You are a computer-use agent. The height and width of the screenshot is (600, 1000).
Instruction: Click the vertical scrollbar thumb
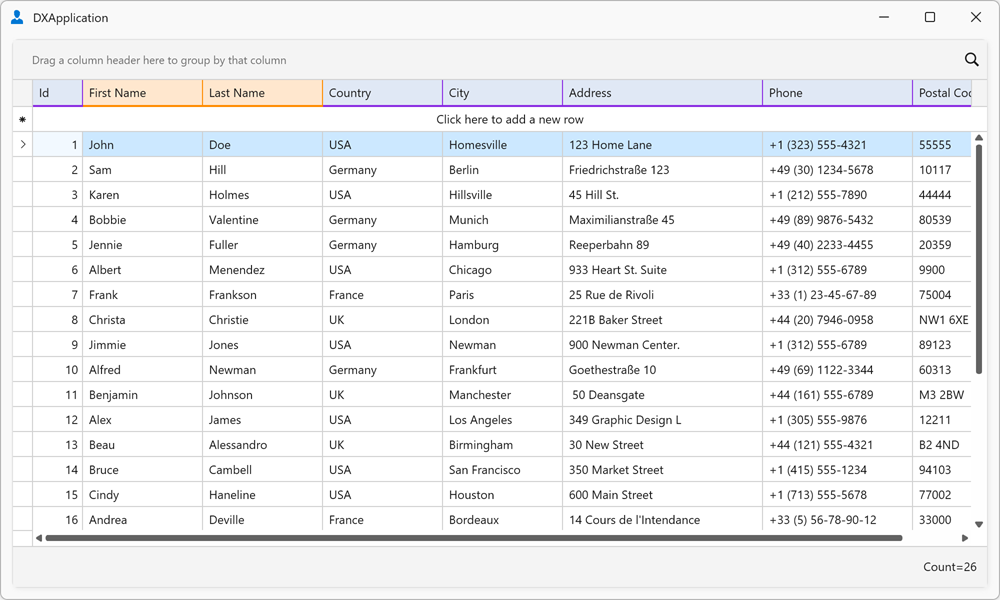click(x=979, y=259)
